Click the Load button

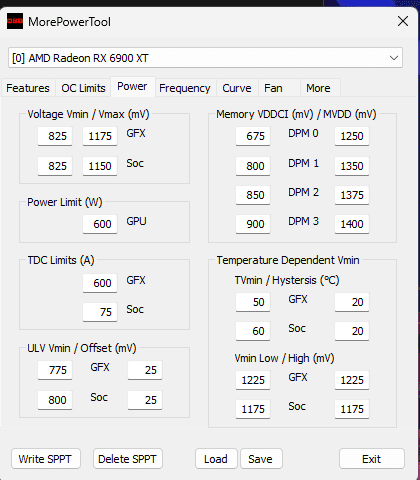(216, 459)
